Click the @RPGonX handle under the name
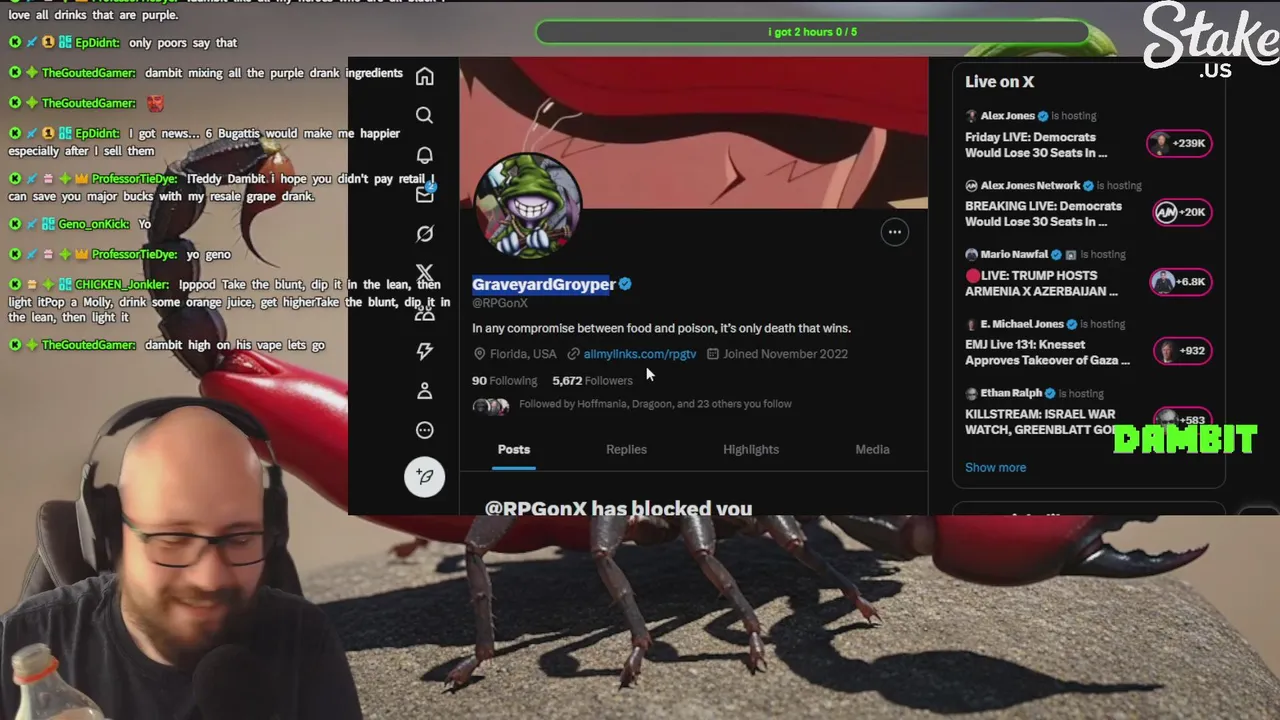 point(500,303)
